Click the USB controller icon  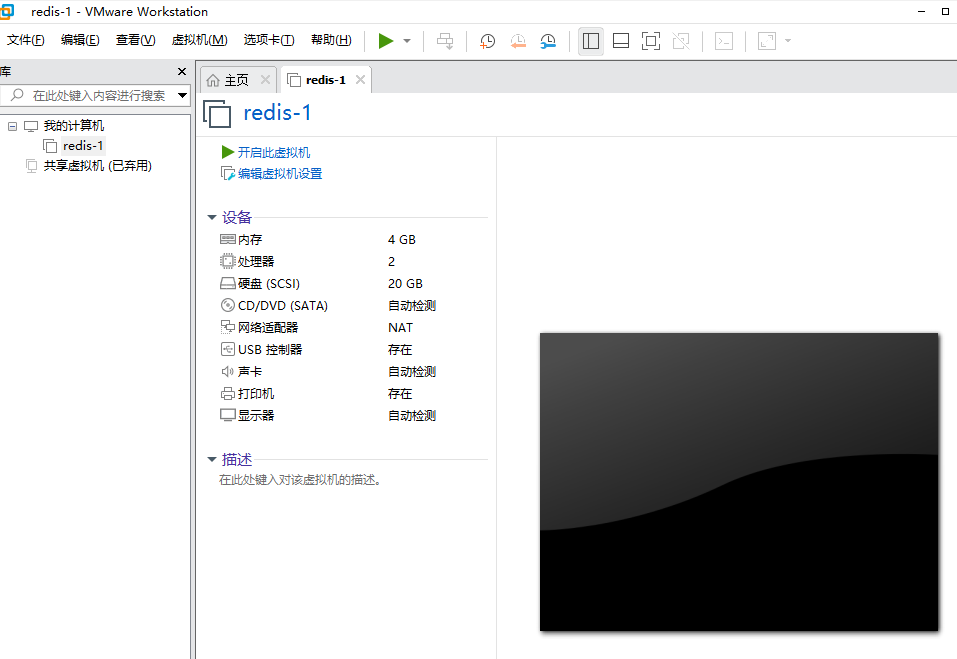pos(228,349)
